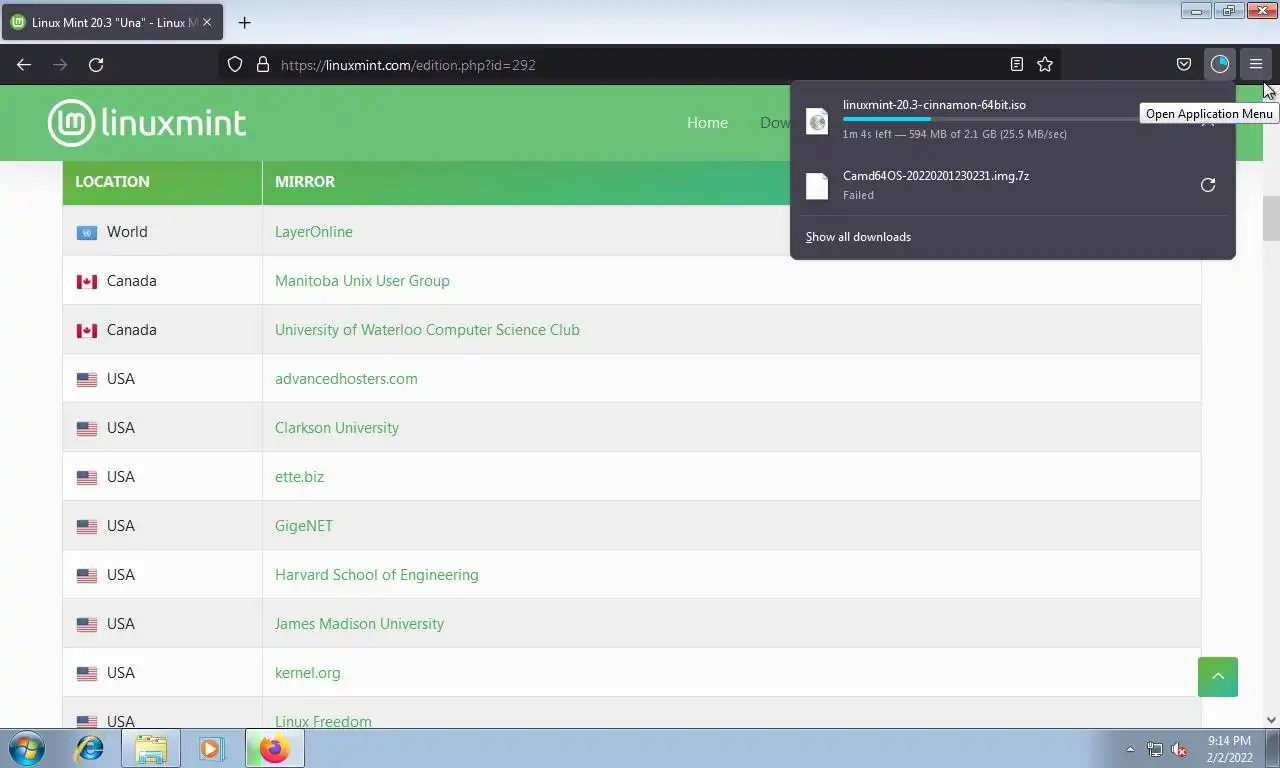1280x768 pixels.
Task: Open the Application Menu hamburger
Action: pos(1256,65)
